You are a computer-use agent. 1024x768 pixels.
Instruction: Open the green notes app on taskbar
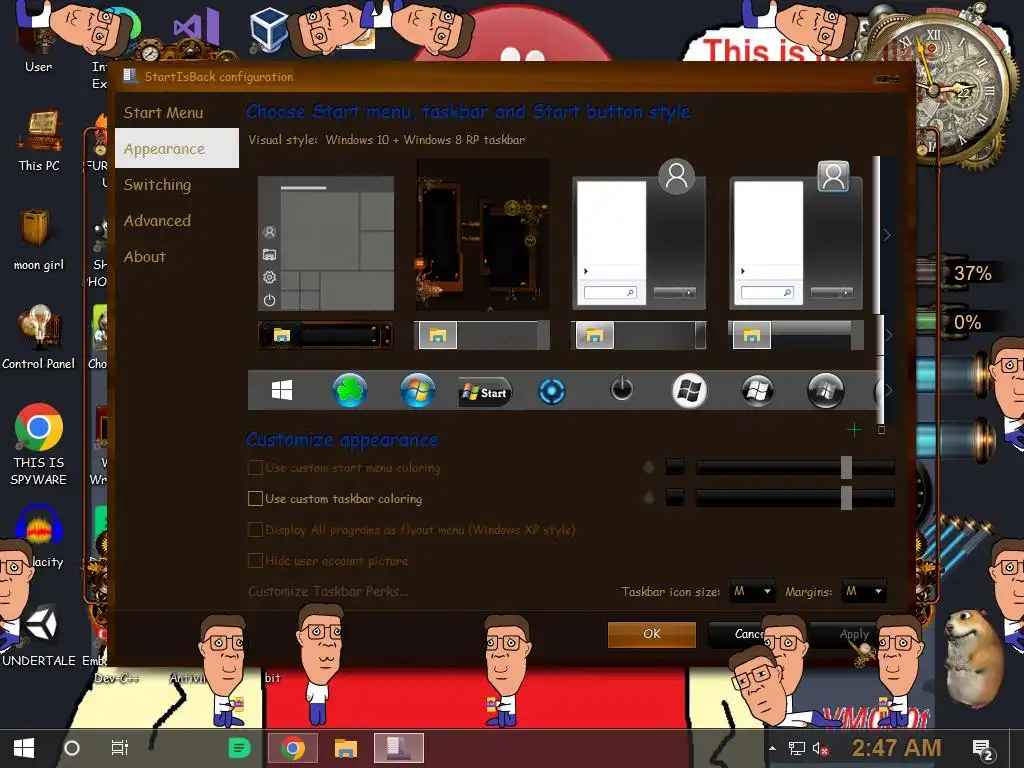coord(239,748)
